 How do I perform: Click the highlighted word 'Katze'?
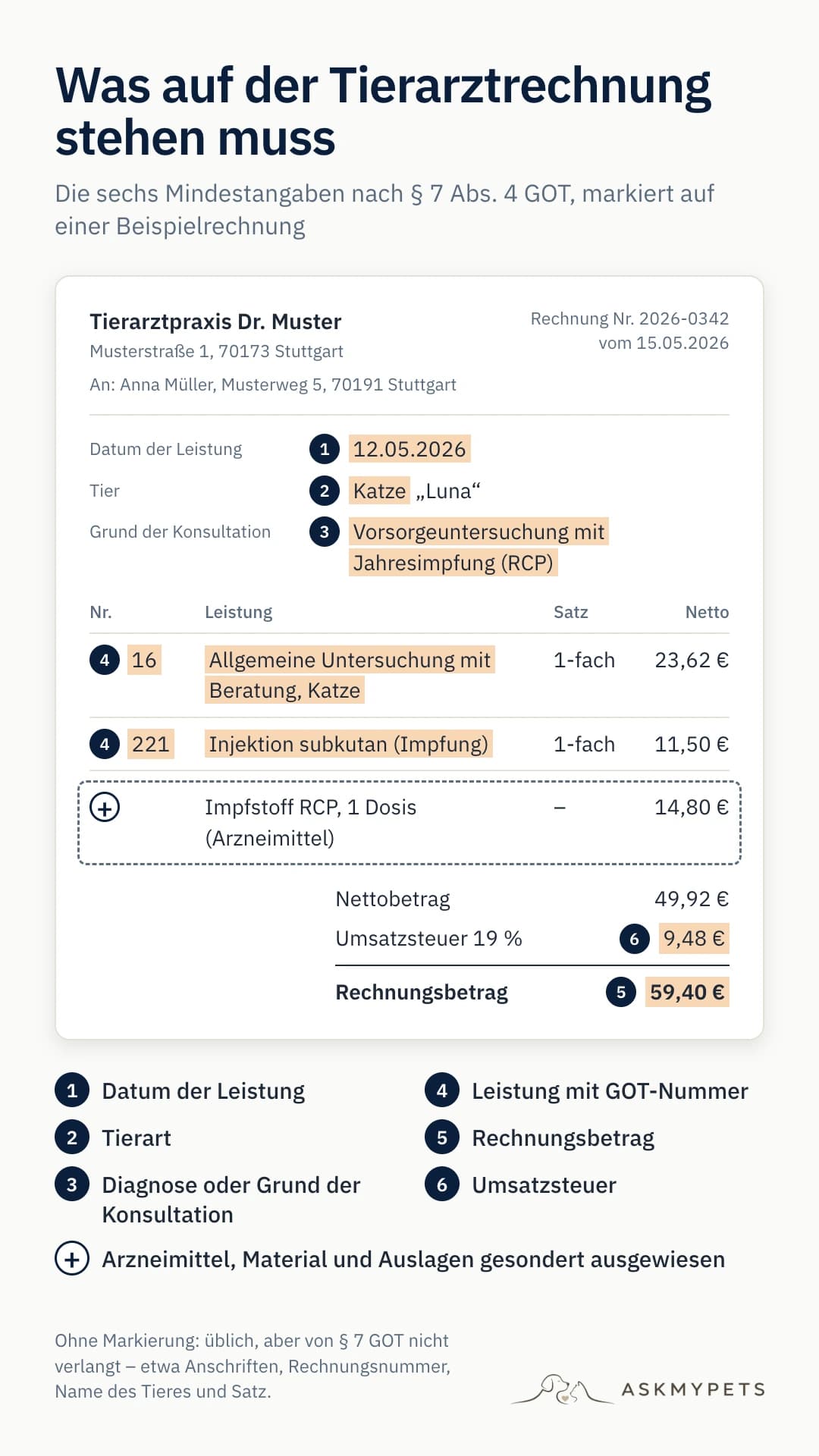coord(379,491)
